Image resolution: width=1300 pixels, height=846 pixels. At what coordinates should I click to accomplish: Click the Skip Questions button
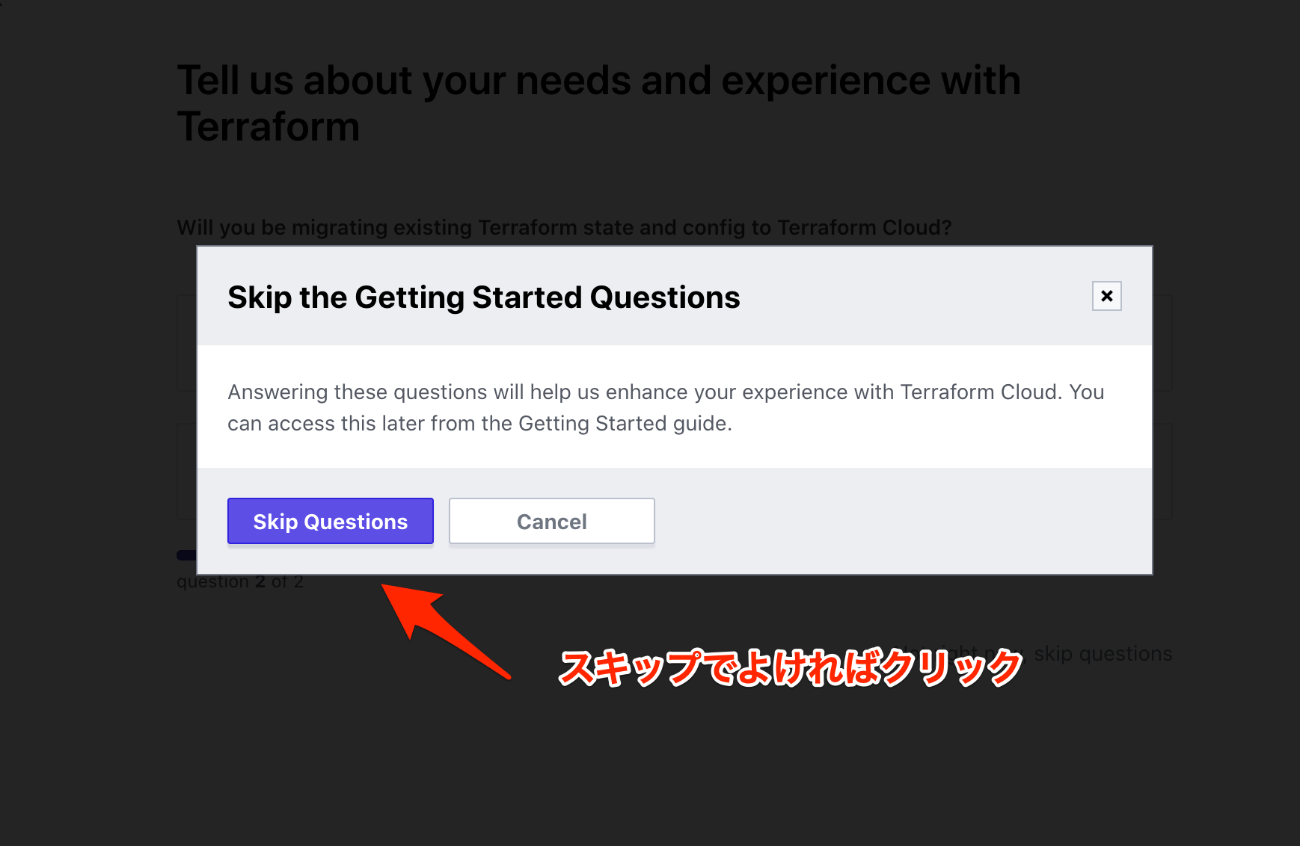(x=330, y=521)
